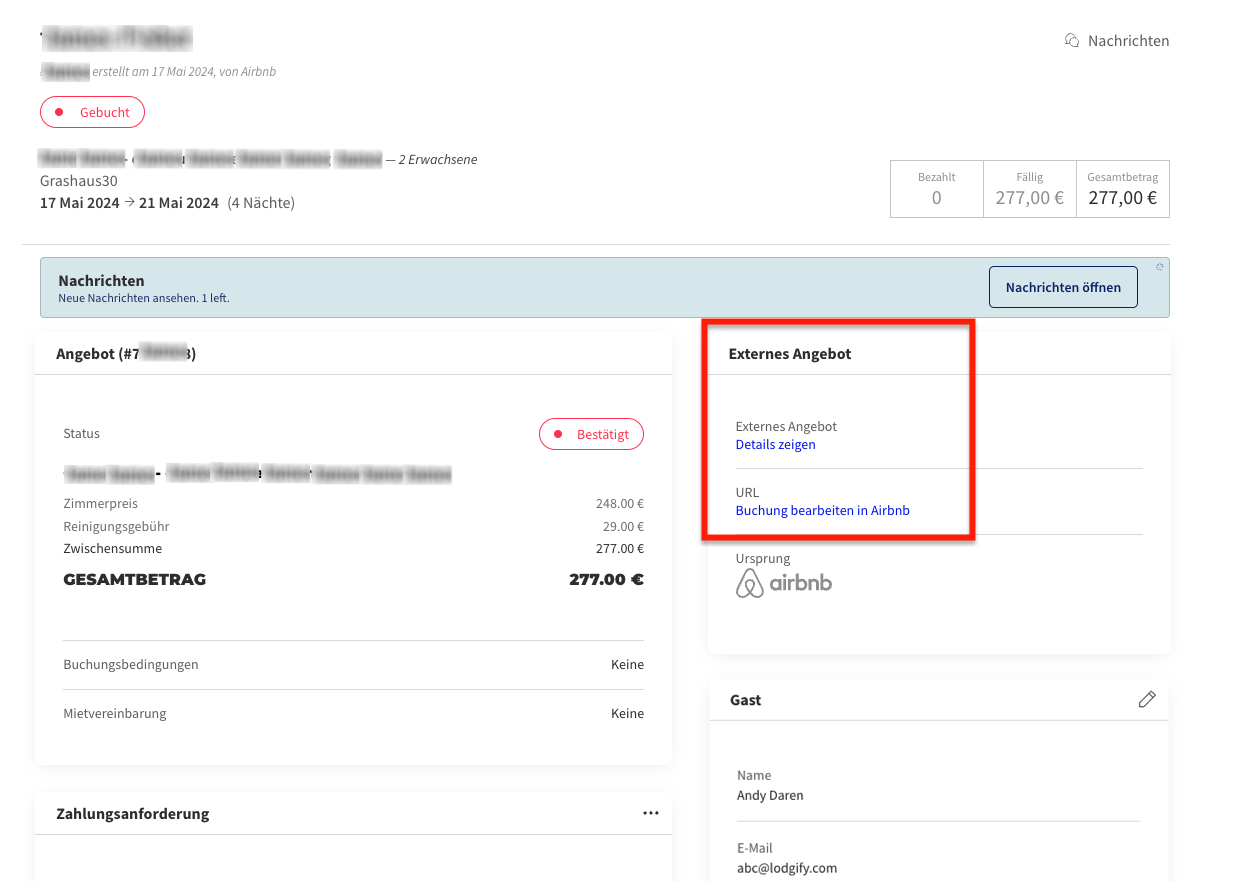This screenshot has width=1245, height=881.
Task: Click the red dot in the Gebucht badge
Action: point(60,113)
